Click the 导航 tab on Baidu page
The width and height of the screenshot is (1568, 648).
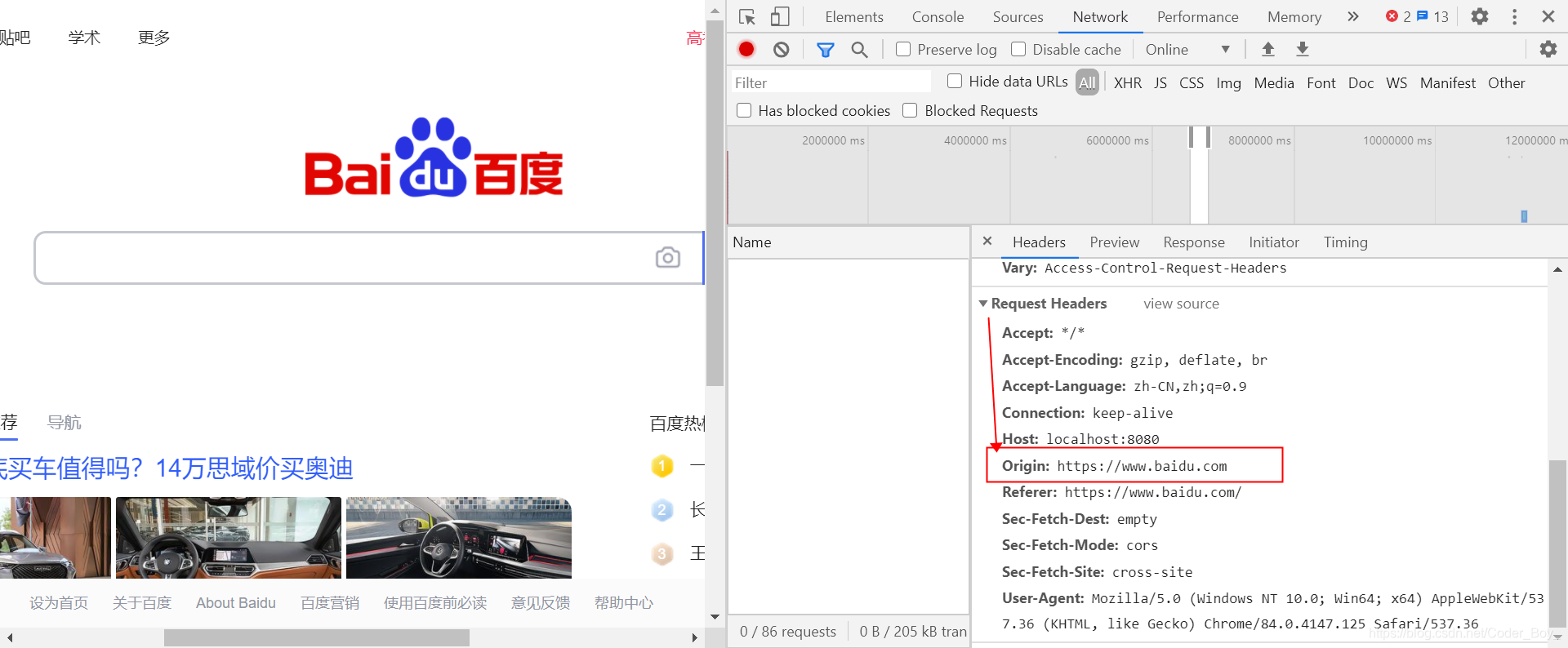click(x=65, y=423)
